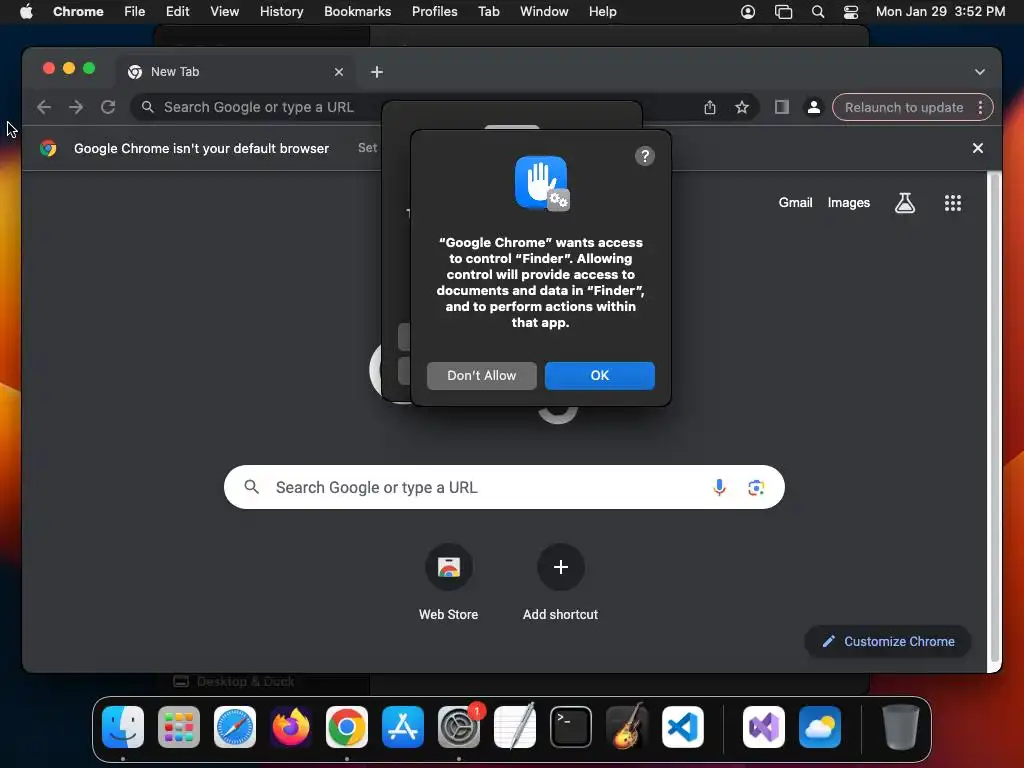Bookmark this tab with the star icon
Screen dimensions: 1024x768
click(x=742, y=108)
